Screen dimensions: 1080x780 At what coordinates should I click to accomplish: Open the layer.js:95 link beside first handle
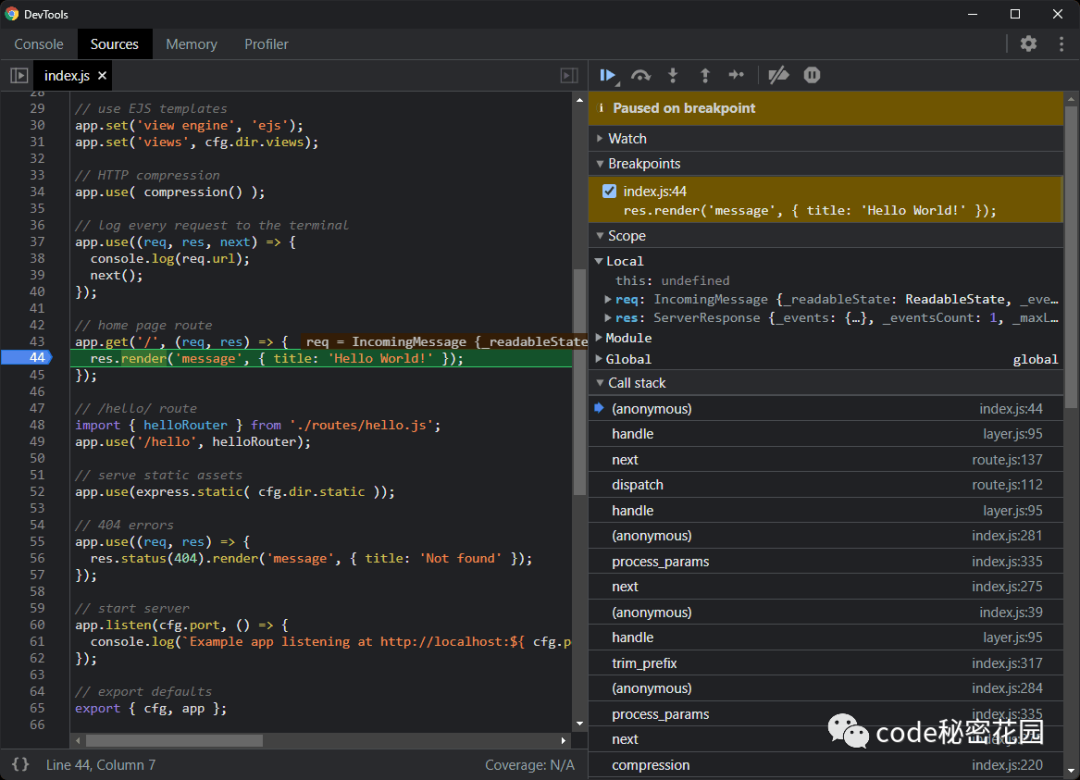(x=1012, y=434)
